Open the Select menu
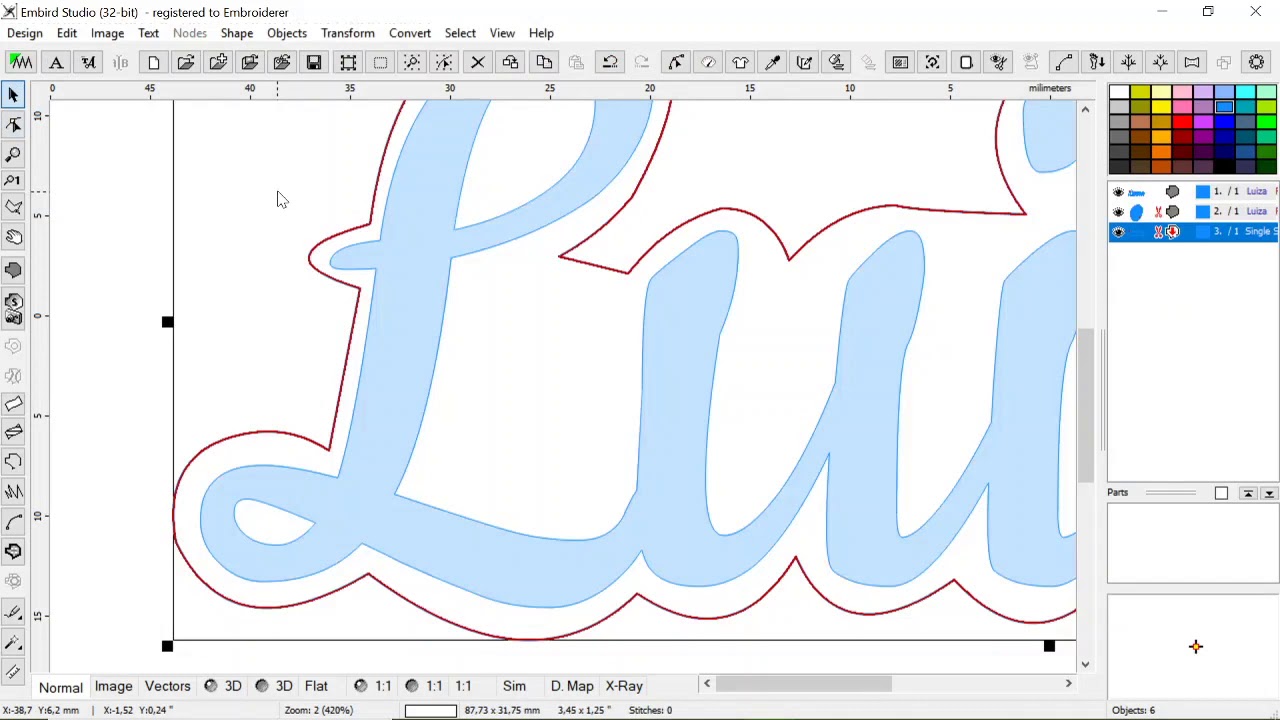1280x720 pixels. click(460, 33)
